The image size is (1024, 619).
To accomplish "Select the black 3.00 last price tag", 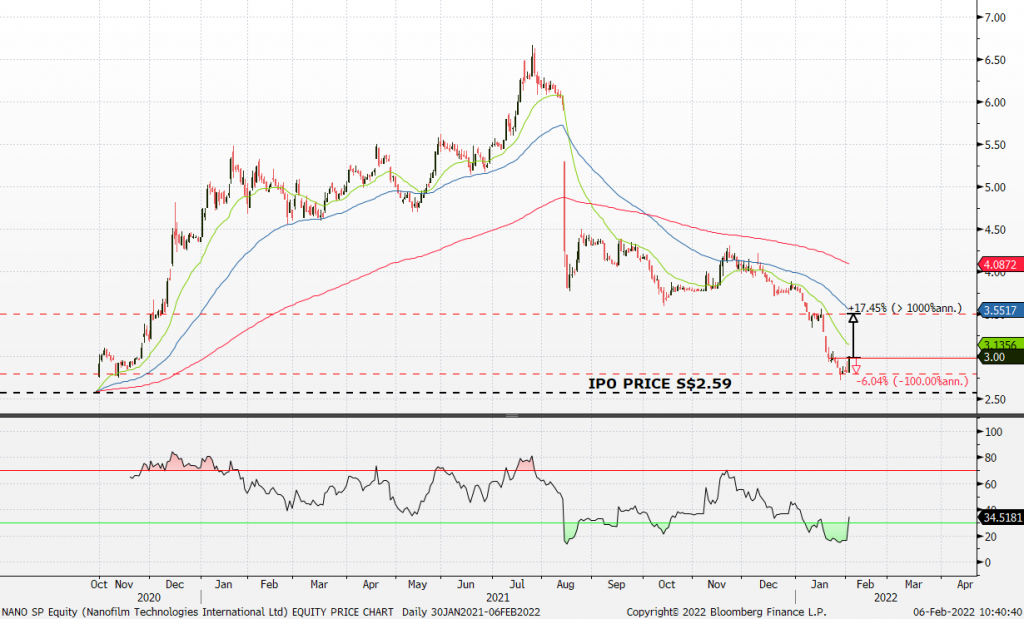I will 1000,357.
